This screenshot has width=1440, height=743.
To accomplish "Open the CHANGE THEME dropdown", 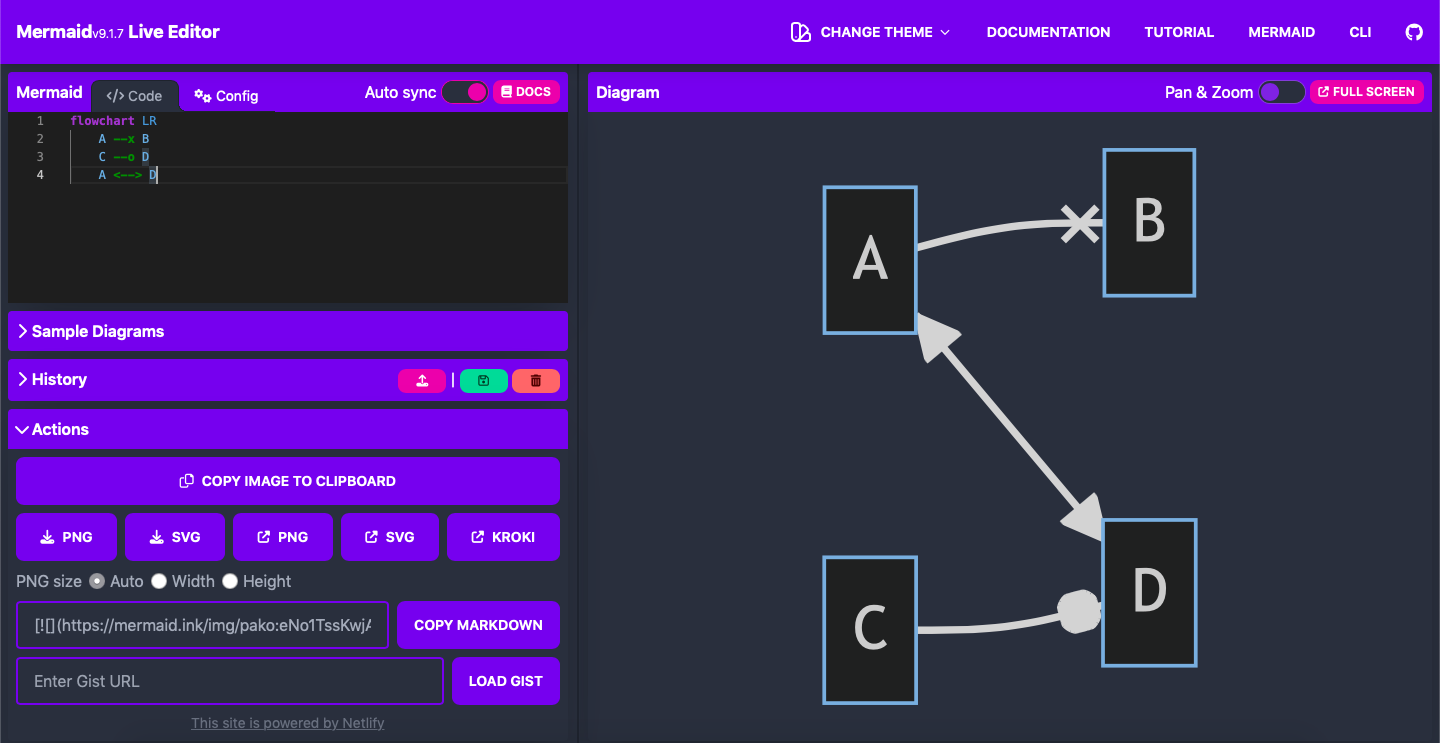I will 869,31.
